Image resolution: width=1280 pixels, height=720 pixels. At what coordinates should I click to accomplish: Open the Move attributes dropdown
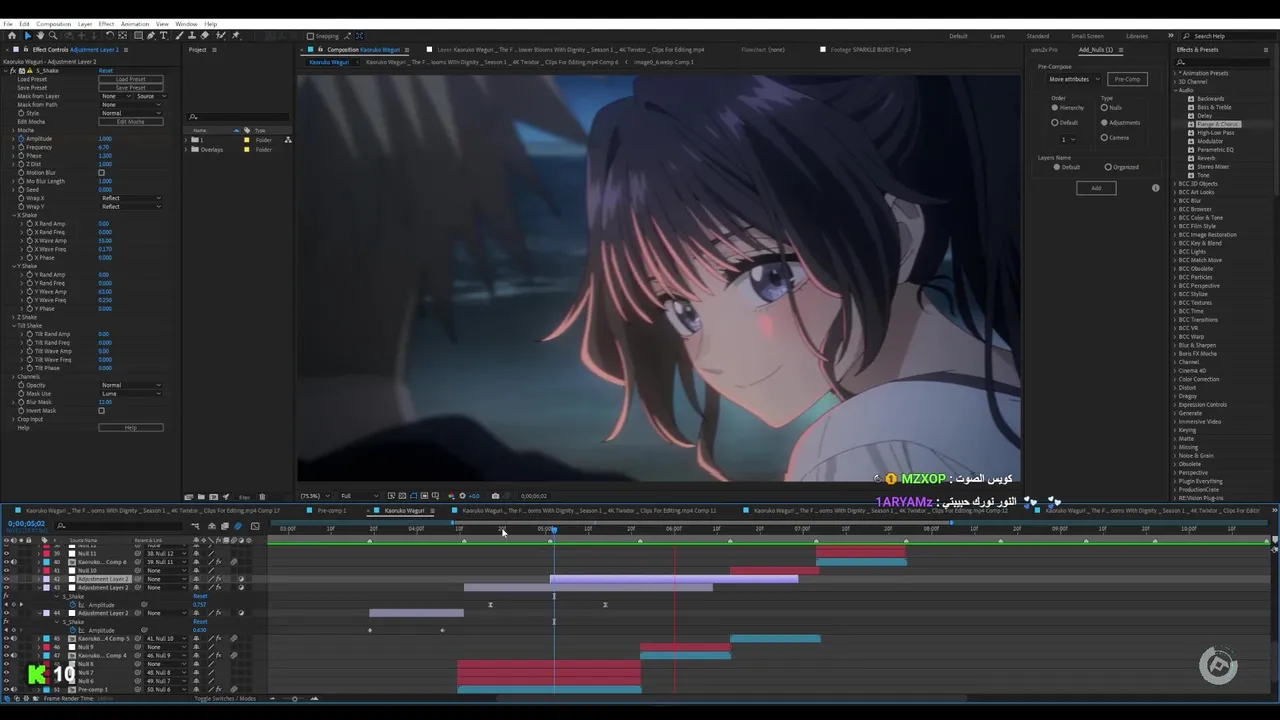[1073, 79]
